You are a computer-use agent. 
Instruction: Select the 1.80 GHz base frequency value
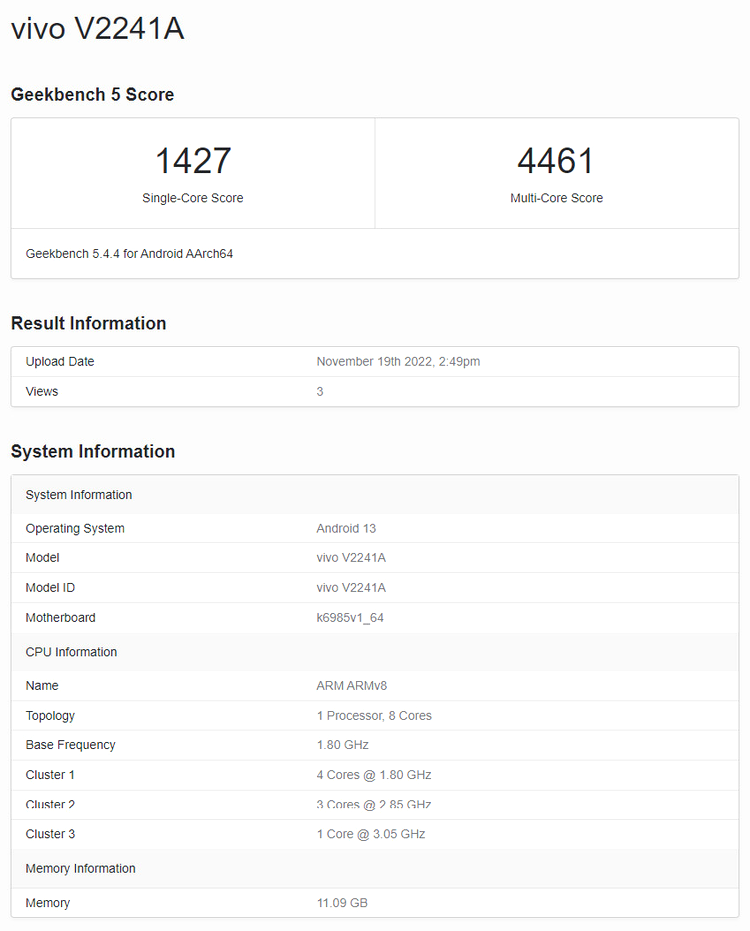[x=343, y=745]
